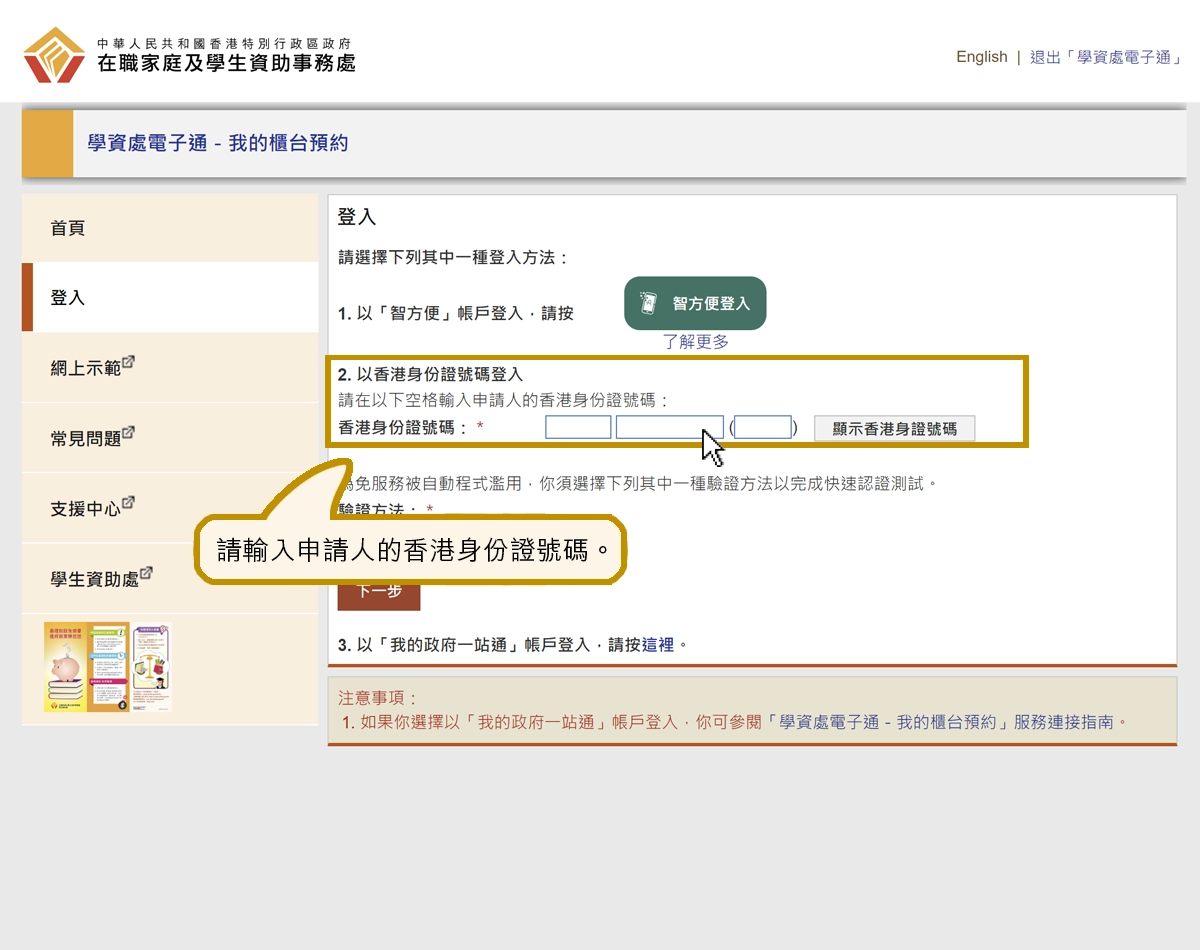Open the 了解更多 link
Screen dimensions: 1200x950
696,342
